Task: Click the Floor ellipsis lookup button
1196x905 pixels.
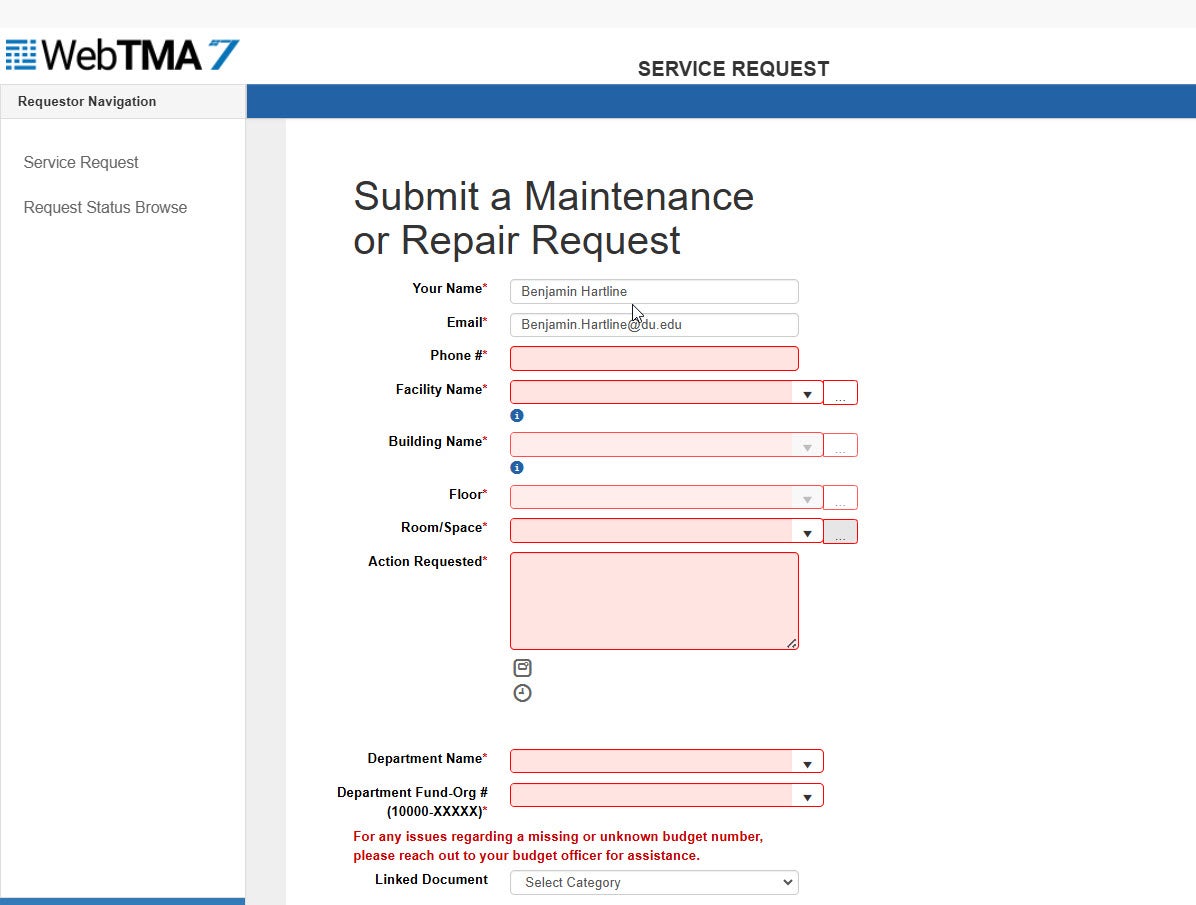Action: click(840, 497)
